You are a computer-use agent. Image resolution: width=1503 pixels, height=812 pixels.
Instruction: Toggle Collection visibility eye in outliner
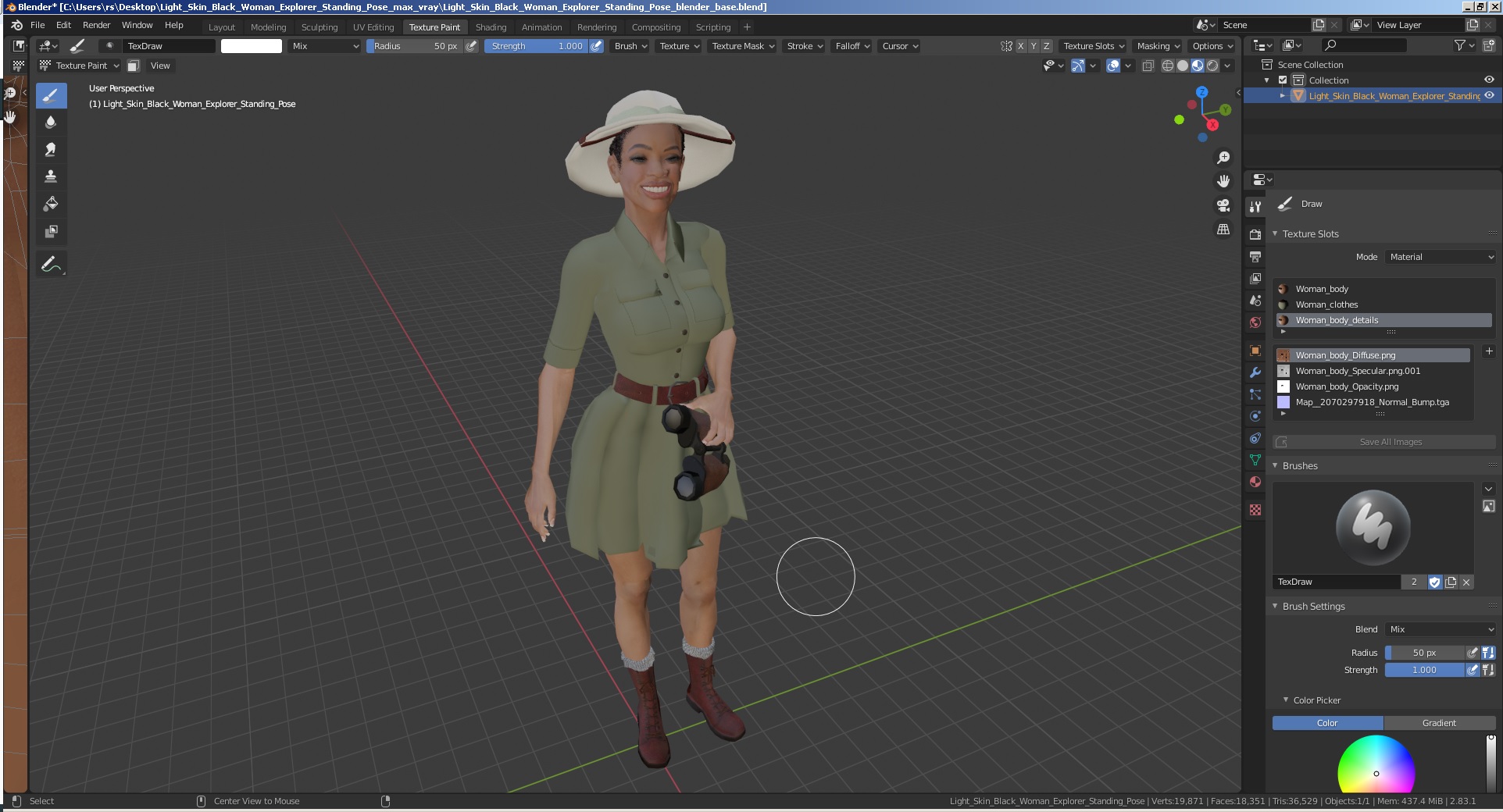1489,80
